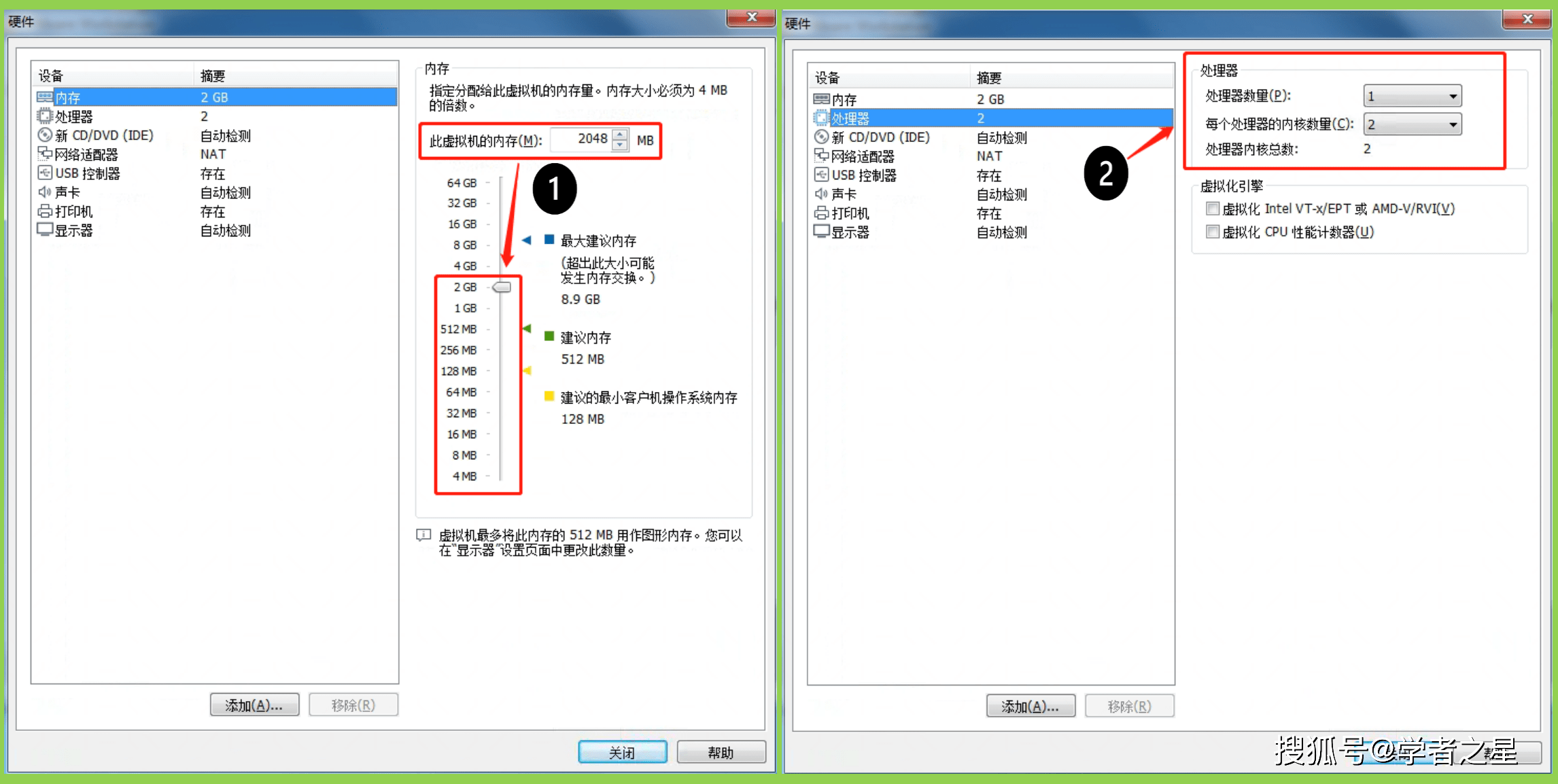Increase memory with the spinner up arrow
The width and height of the screenshot is (1558, 784).
click(619, 135)
